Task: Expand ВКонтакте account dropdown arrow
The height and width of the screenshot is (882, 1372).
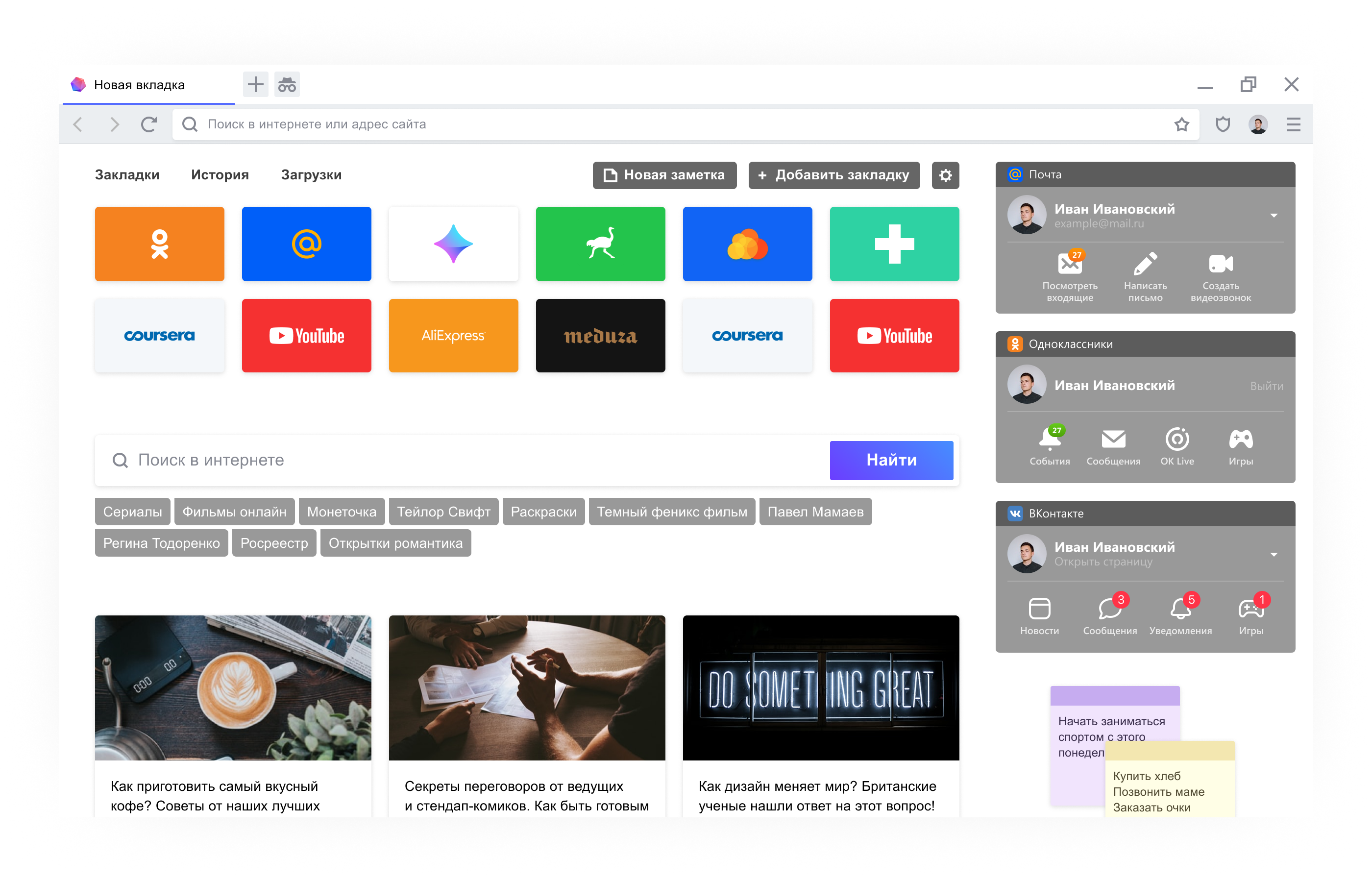Action: [x=1273, y=554]
